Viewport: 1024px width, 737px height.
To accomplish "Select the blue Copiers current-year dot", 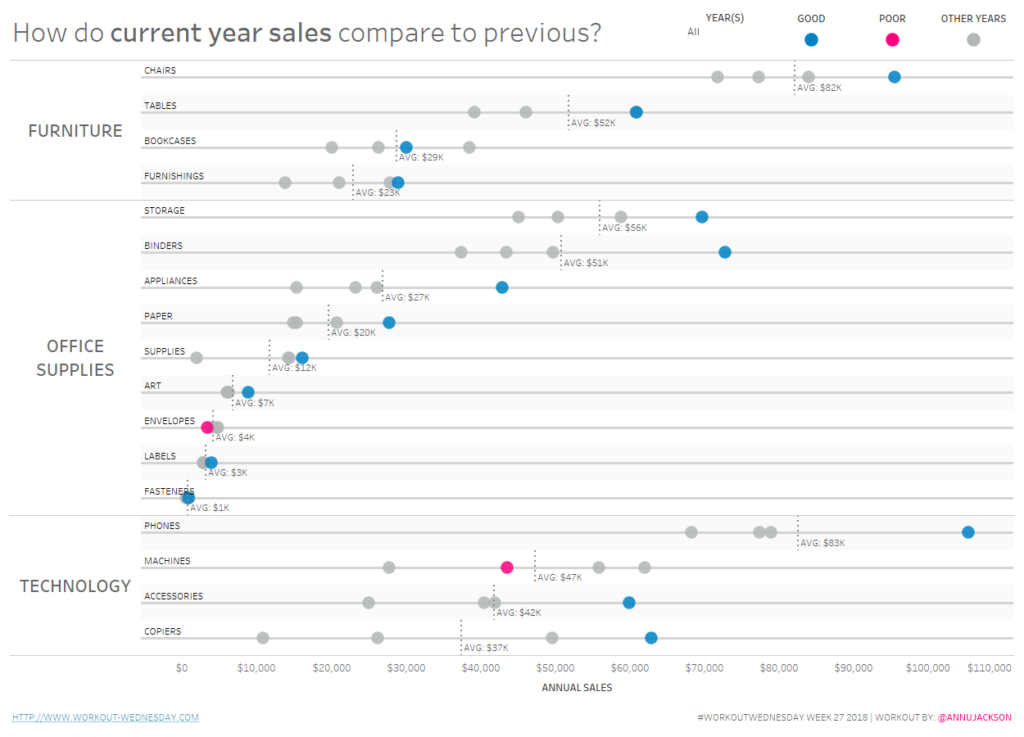I will coord(651,637).
